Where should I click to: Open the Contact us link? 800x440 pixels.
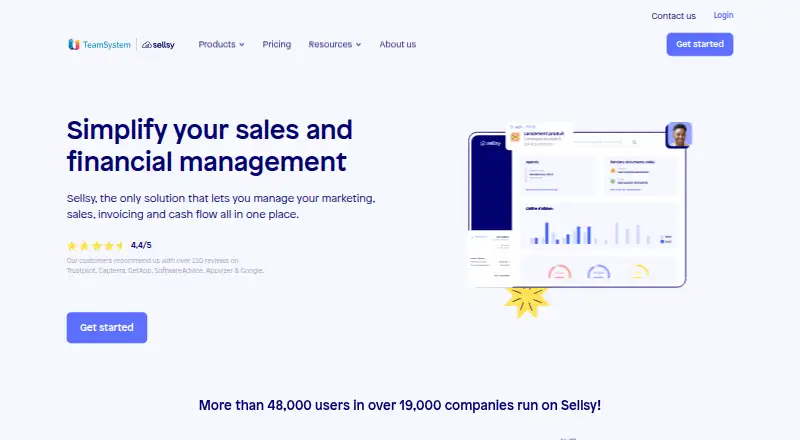673,16
